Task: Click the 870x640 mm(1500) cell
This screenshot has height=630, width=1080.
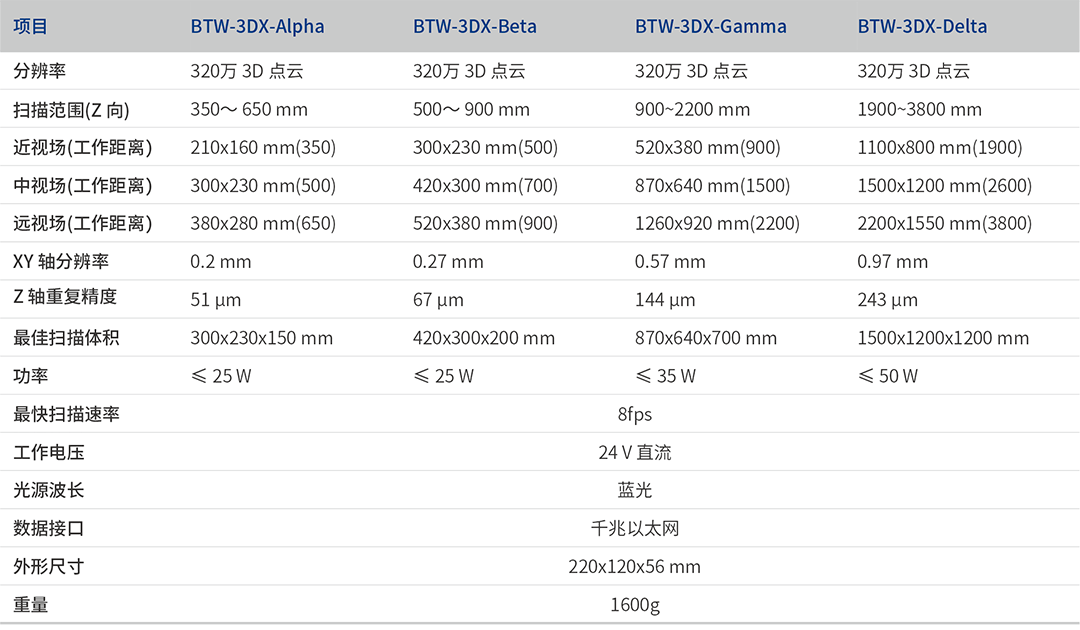Action: (x=712, y=186)
